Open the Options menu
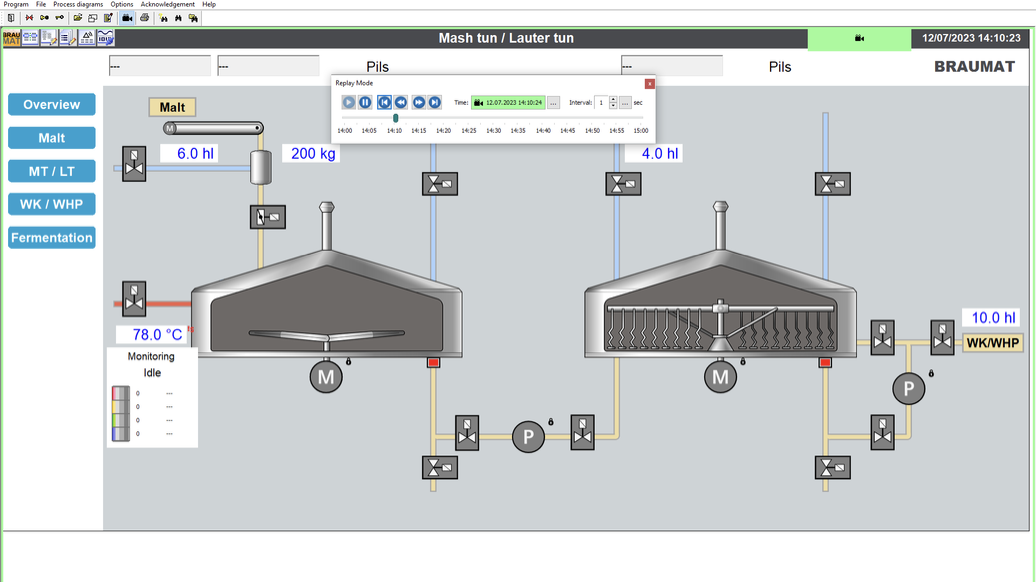 (122, 4)
